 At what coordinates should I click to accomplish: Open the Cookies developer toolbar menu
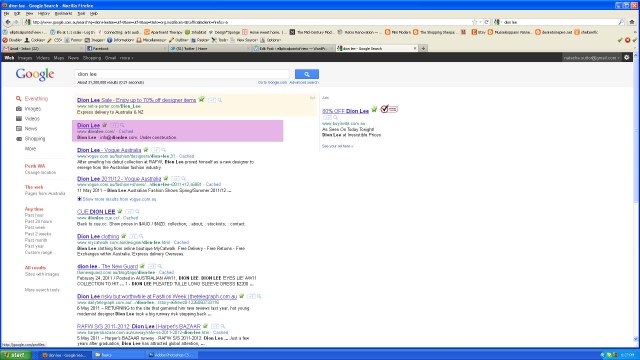coord(35,40)
